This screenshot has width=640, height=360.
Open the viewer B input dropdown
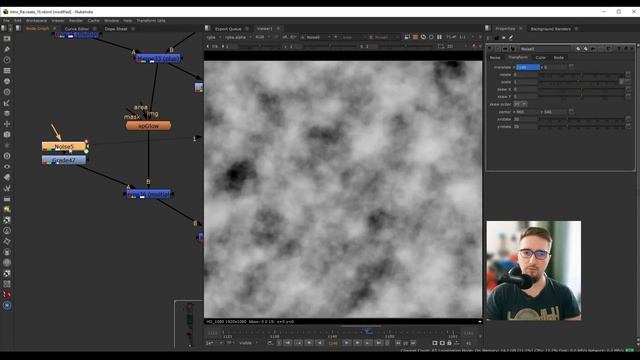pos(384,37)
